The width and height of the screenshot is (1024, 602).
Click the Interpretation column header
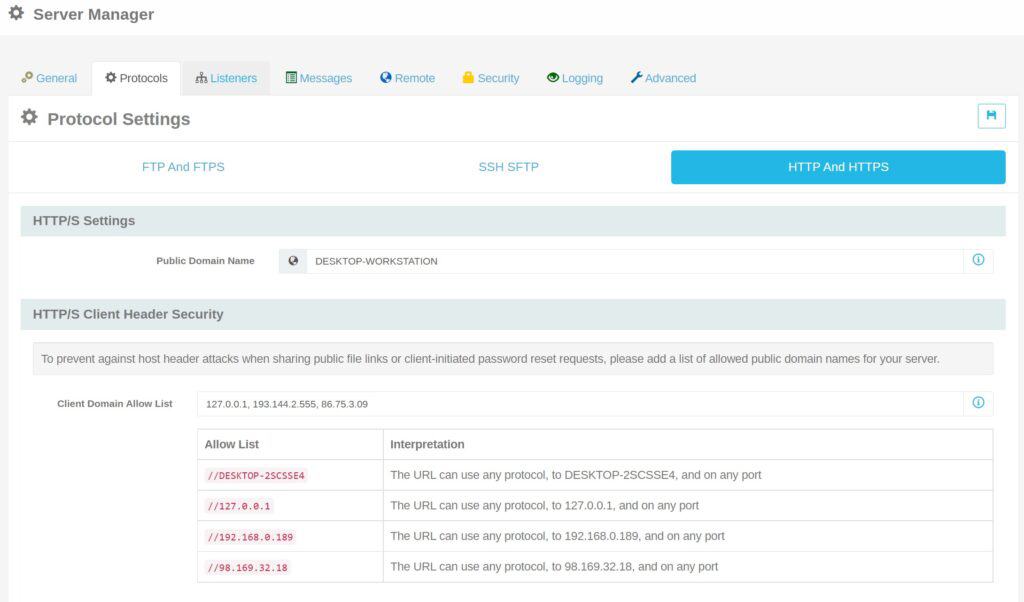(x=427, y=444)
